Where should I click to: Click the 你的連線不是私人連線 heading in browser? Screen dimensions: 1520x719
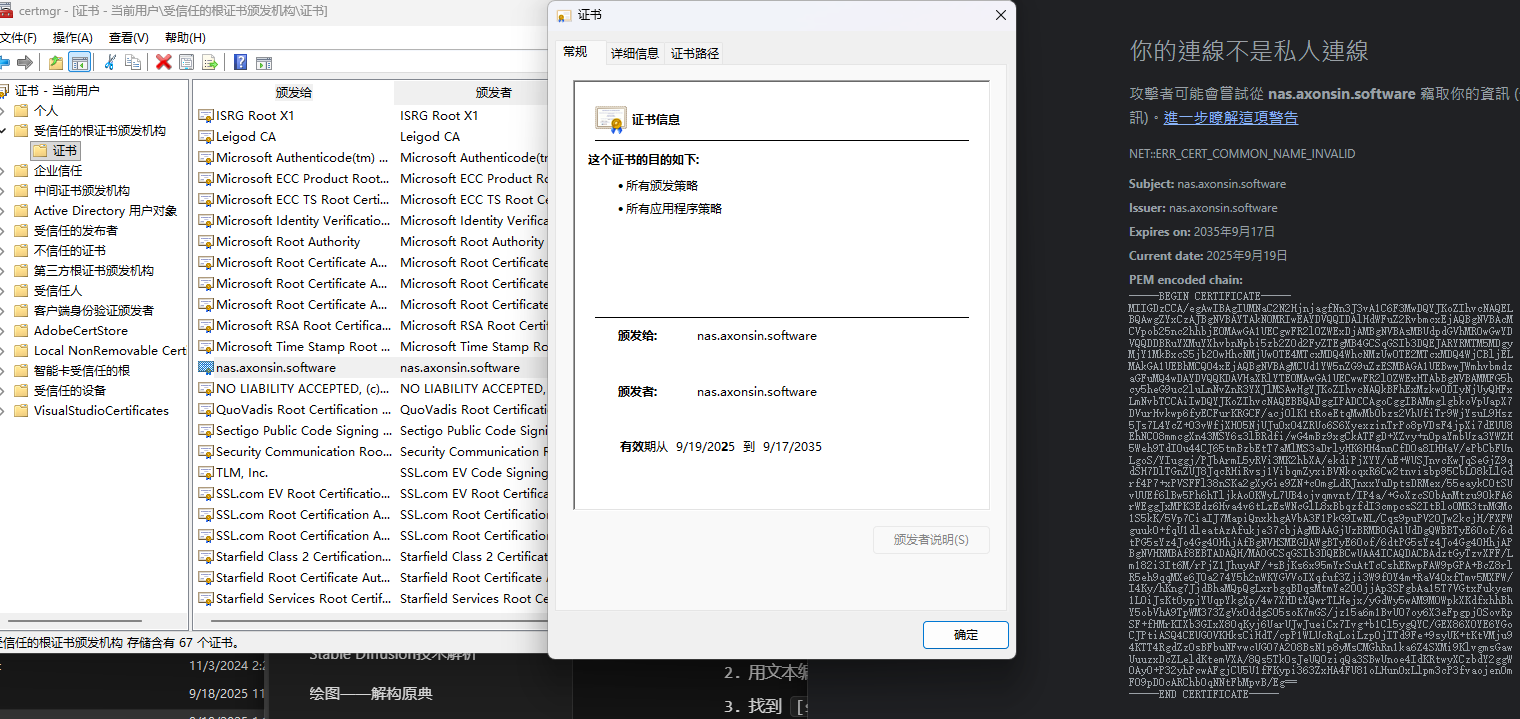pos(1249,51)
